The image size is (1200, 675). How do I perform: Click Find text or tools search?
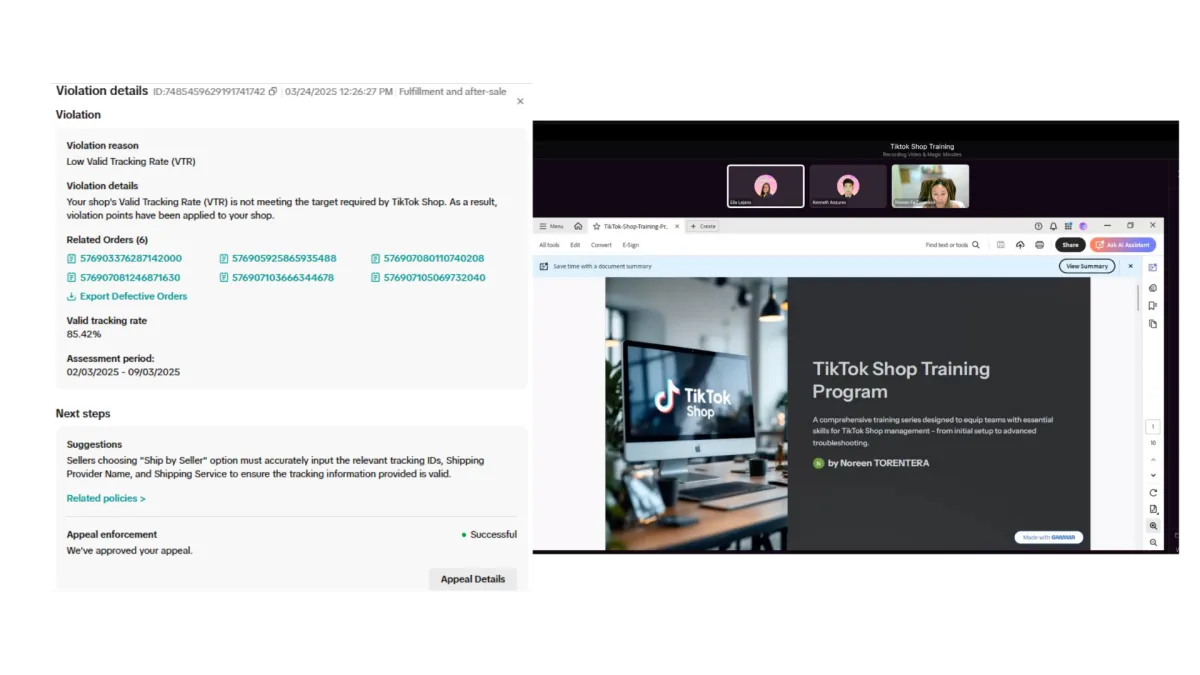click(x=953, y=245)
